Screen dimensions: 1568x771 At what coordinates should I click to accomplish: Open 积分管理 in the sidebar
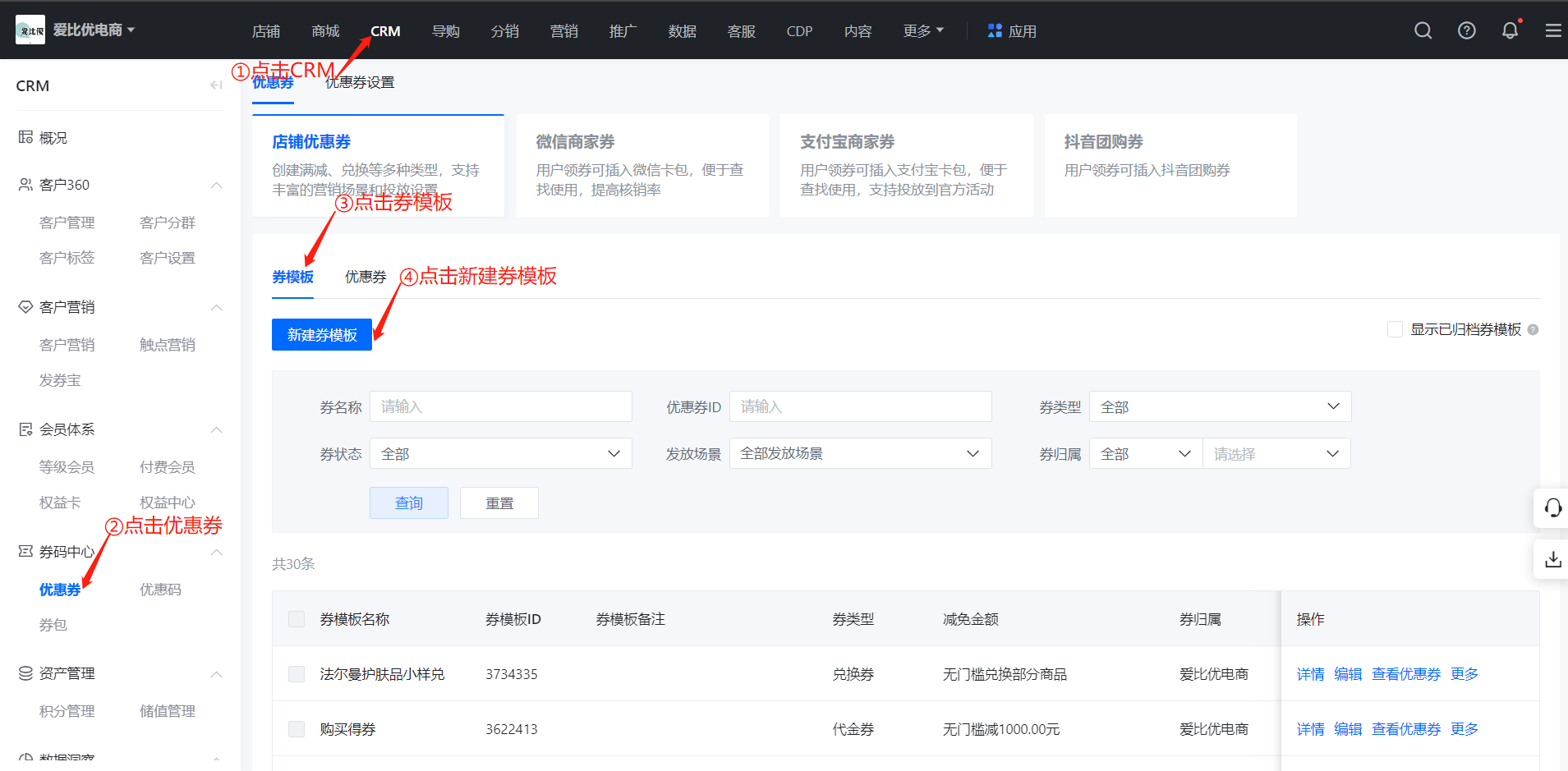(x=67, y=711)
